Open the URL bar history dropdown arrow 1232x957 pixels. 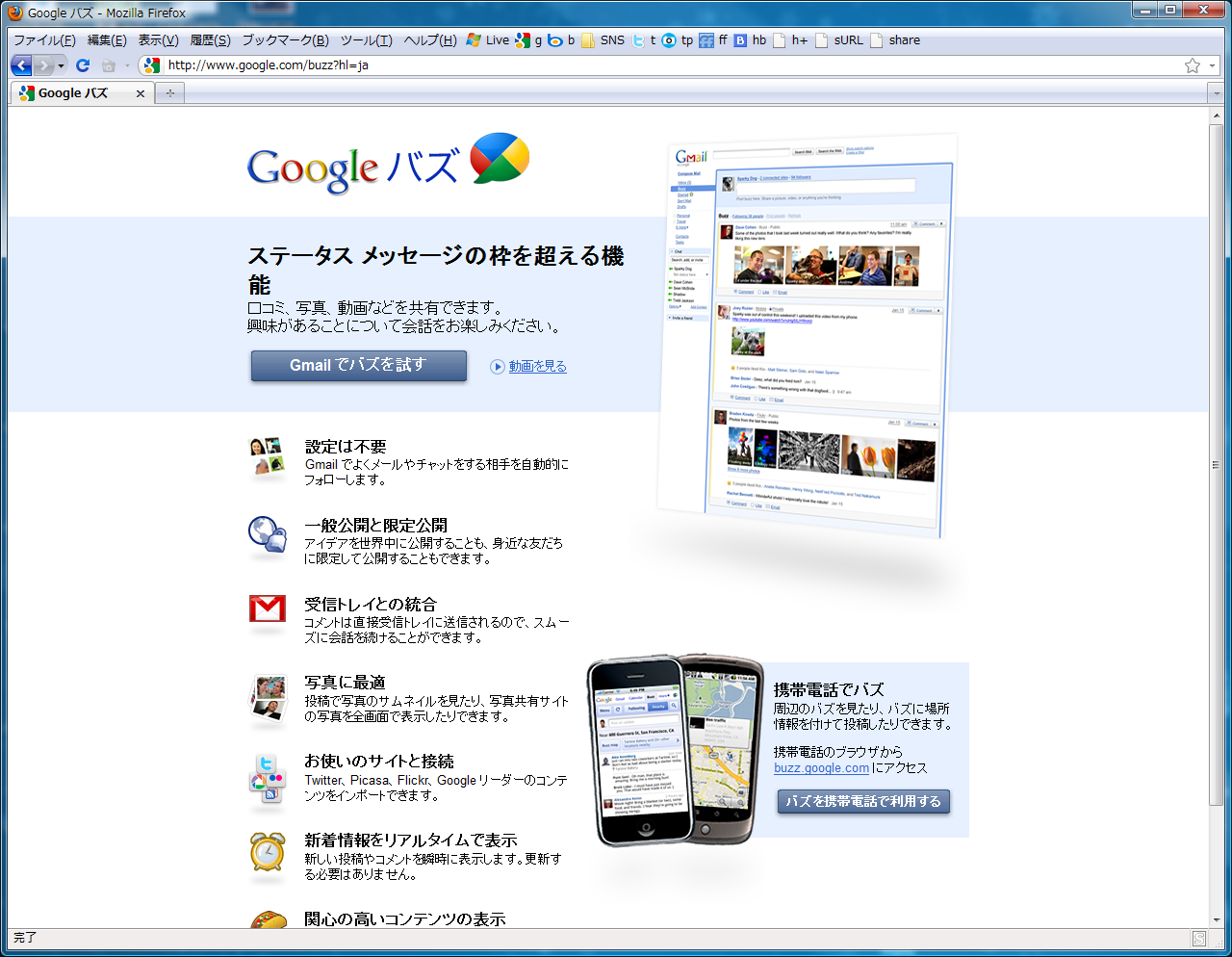click(1212, 65)
